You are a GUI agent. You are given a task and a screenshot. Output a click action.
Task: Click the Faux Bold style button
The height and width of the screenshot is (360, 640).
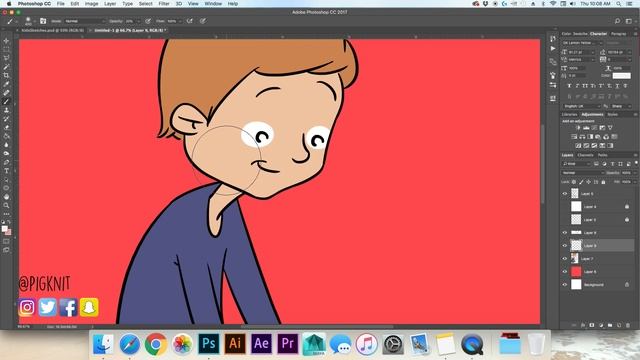click(569, 86)
